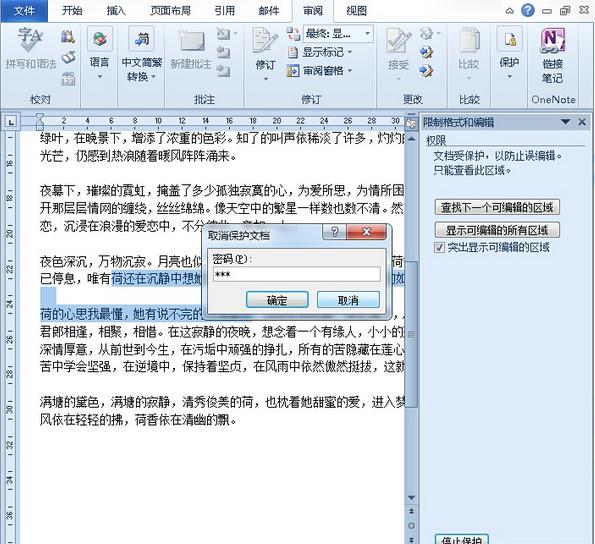Click 确定 in the unprotect dialog
The image size is (595, 544).
(277, 300)
